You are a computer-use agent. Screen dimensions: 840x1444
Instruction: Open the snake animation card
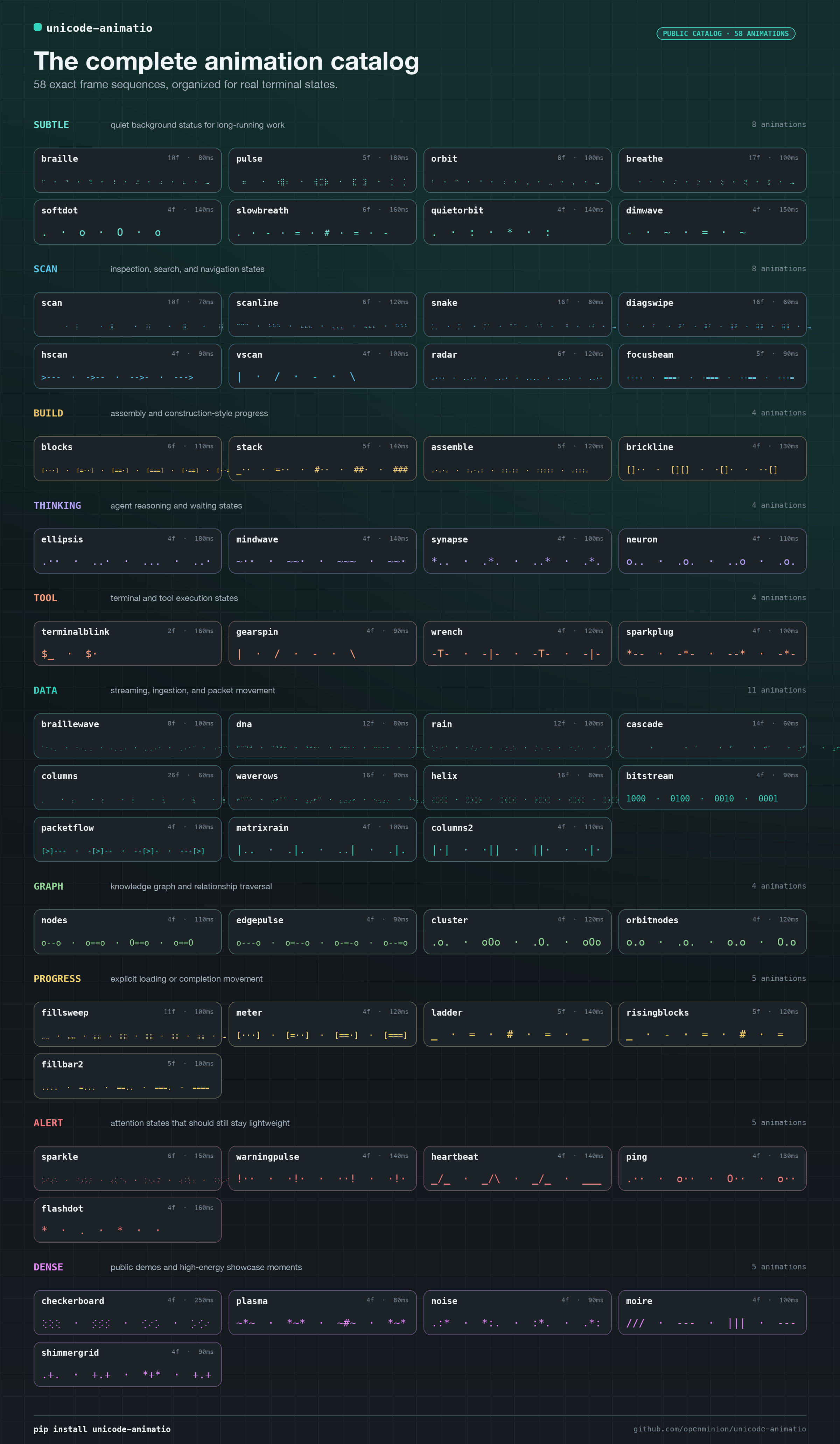pyautogui.click(x=517, y=315)
